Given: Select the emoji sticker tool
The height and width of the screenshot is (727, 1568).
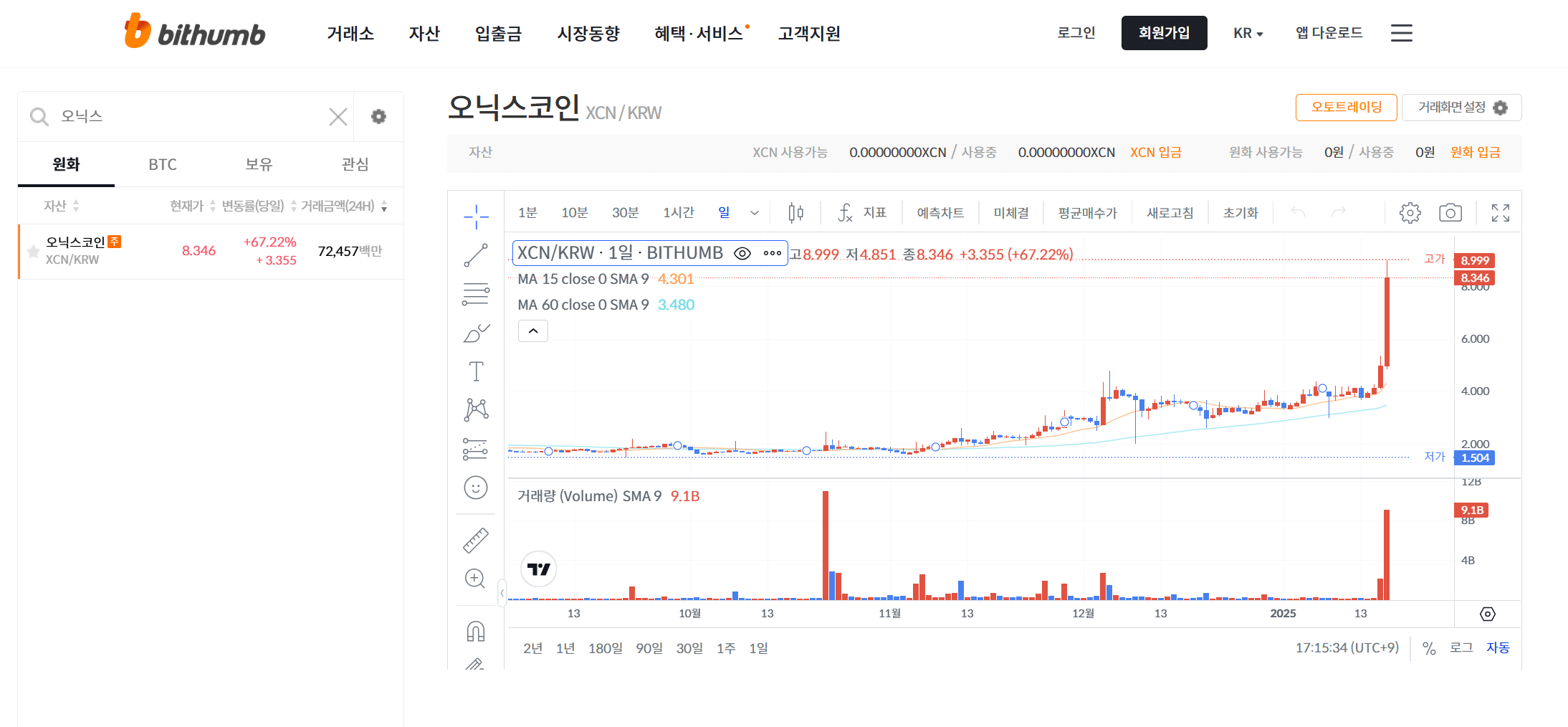Looking at the screenshot, I should [475, 488].
